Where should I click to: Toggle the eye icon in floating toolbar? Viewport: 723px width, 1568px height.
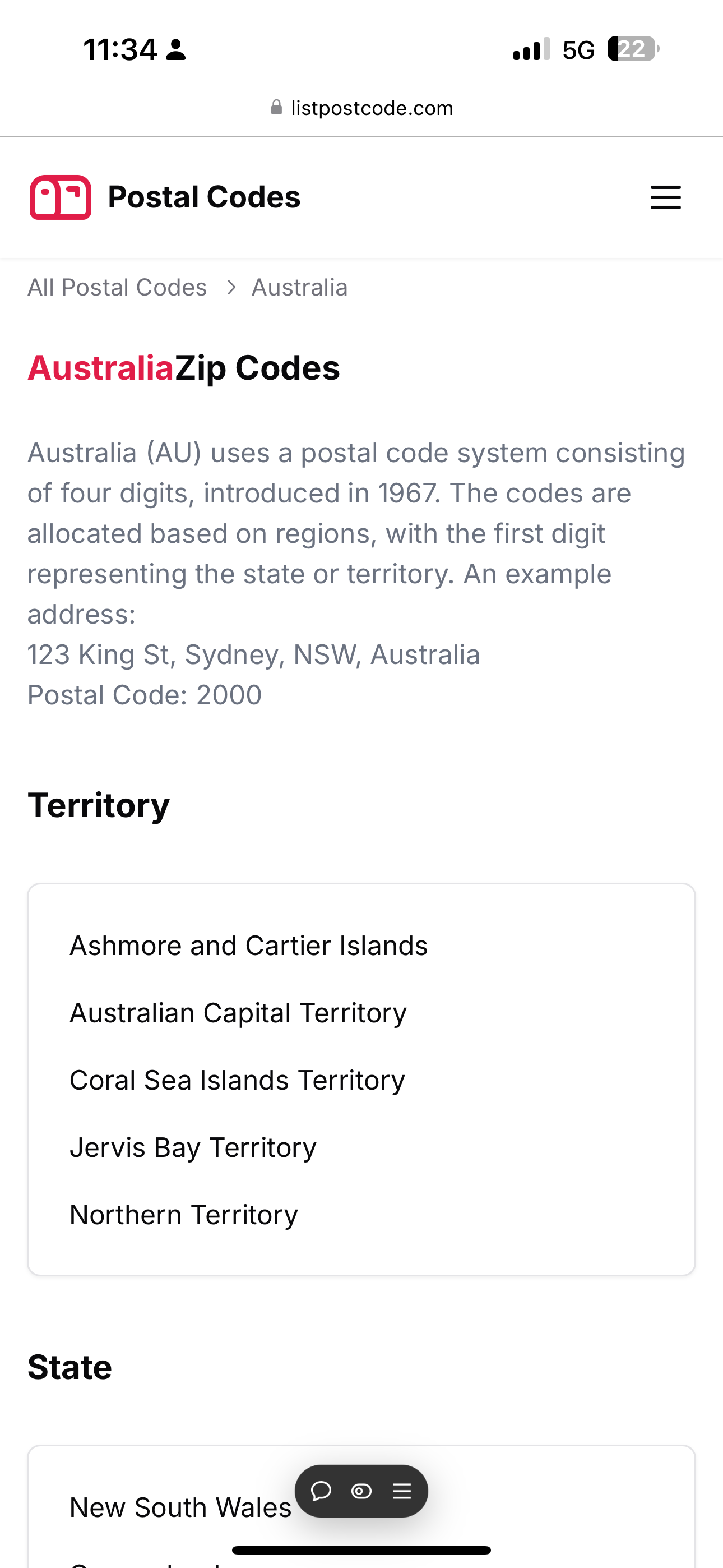(361, 1491)
